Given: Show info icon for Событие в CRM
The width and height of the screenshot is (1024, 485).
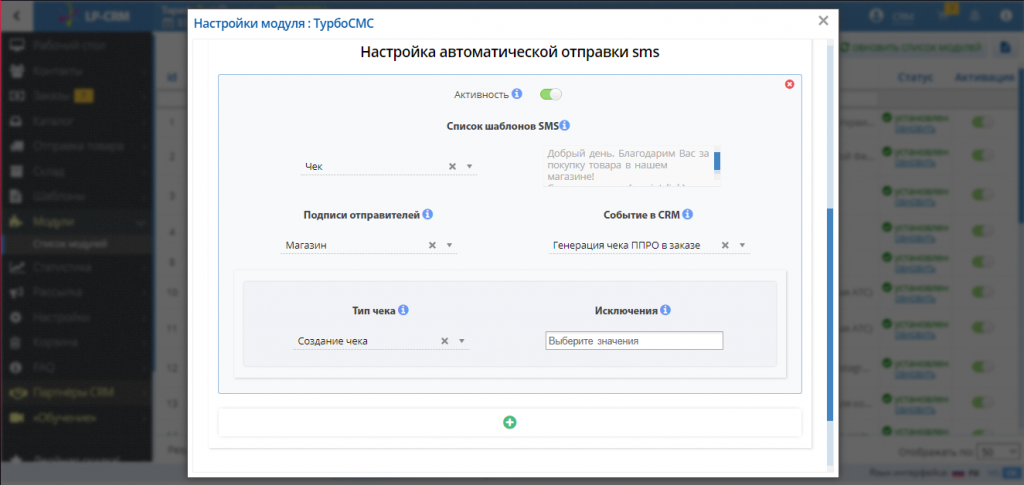Looking at the screenshot, I should [688, 214].
